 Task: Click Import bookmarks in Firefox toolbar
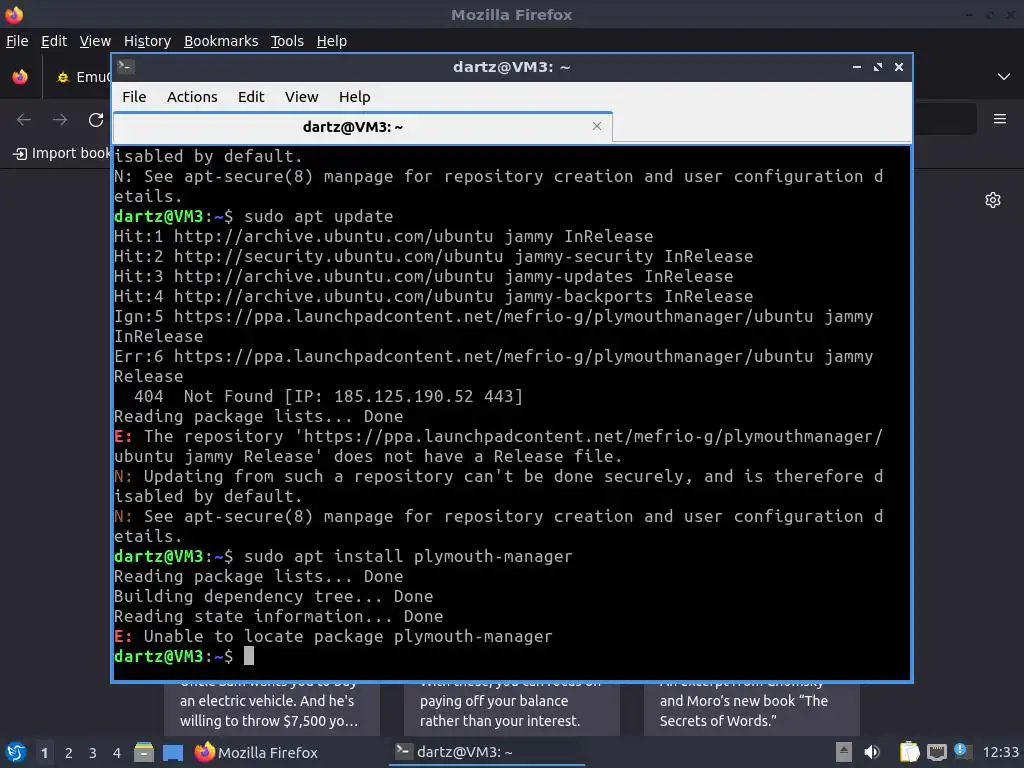[62, 153]
